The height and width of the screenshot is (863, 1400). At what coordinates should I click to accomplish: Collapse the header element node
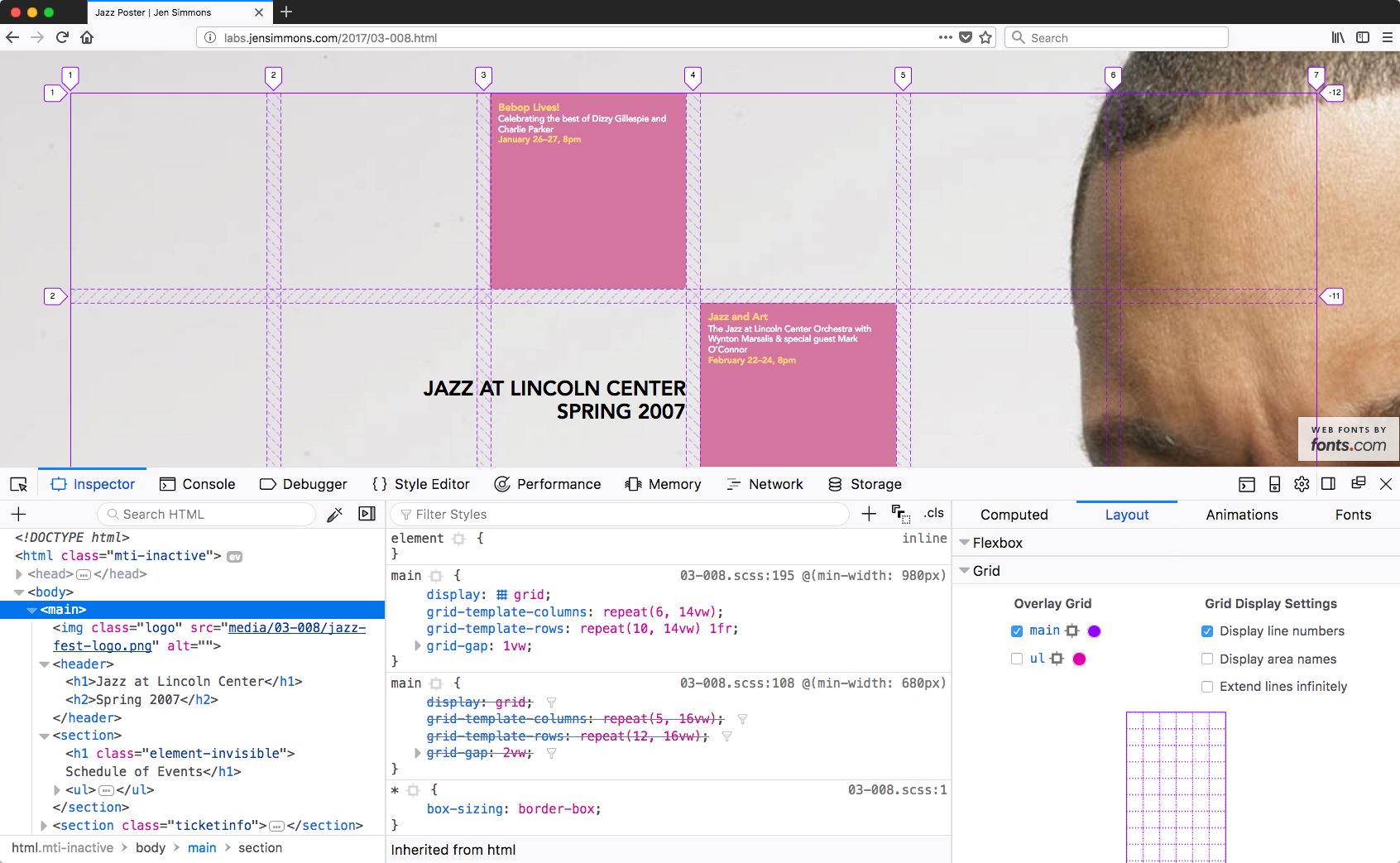(x=44, y=664)
